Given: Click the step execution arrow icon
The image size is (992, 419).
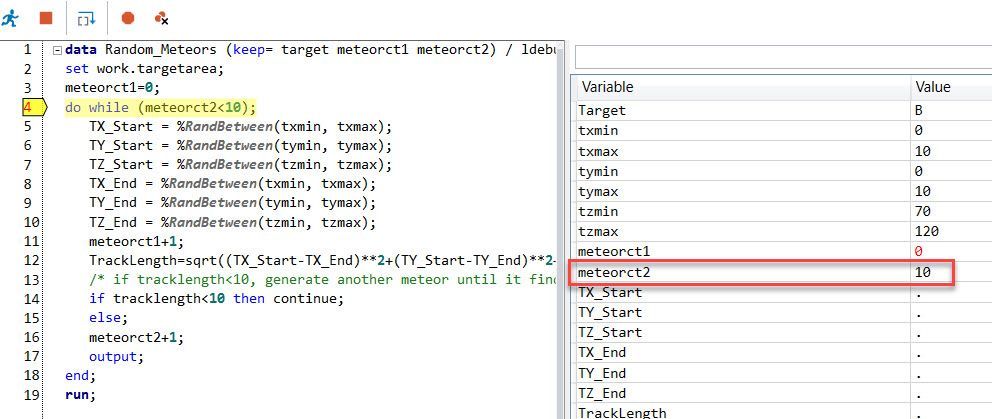Looking at the screenshot, I should coord(86,19).
